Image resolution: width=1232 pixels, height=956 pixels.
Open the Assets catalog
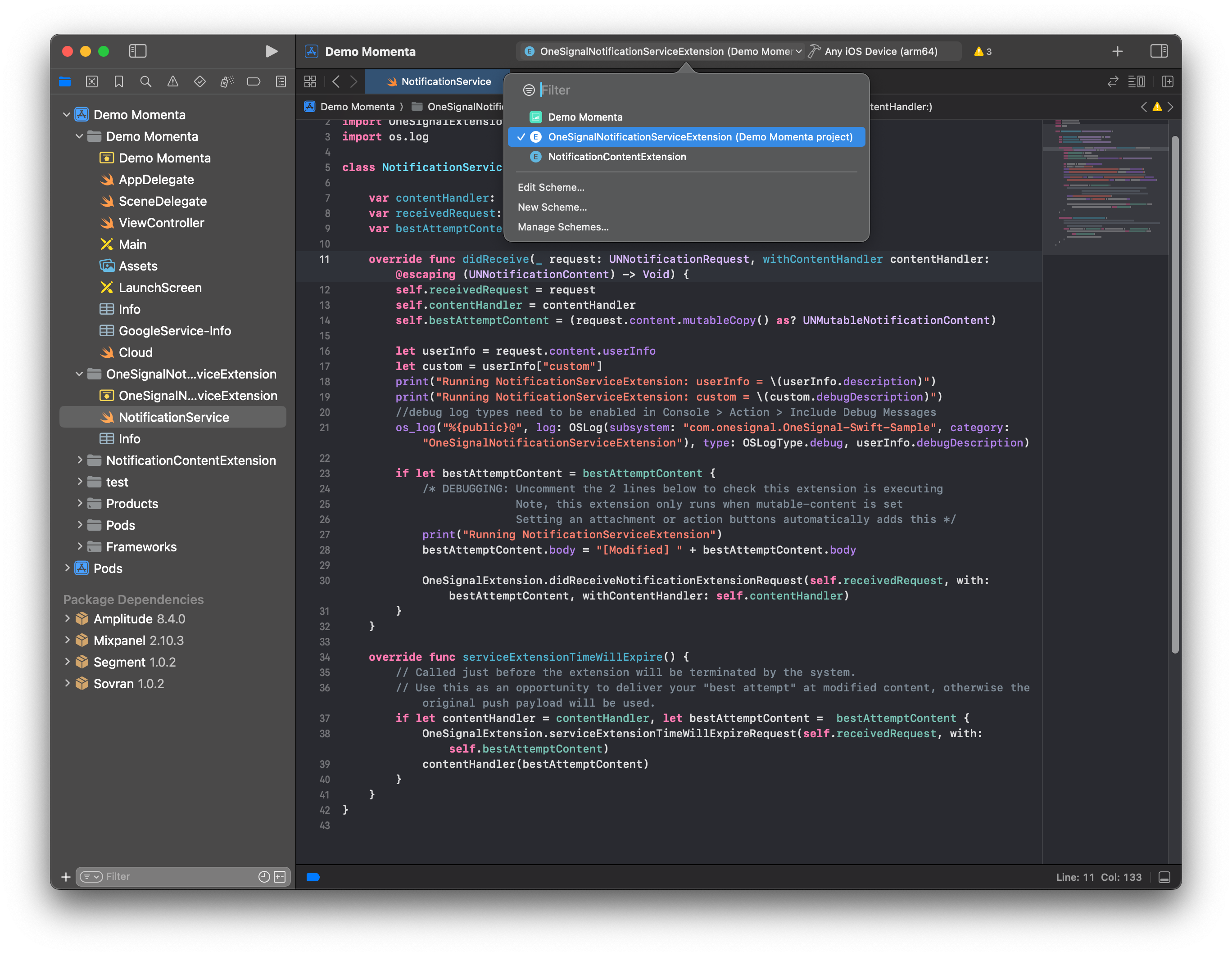[x=138, y=266]
